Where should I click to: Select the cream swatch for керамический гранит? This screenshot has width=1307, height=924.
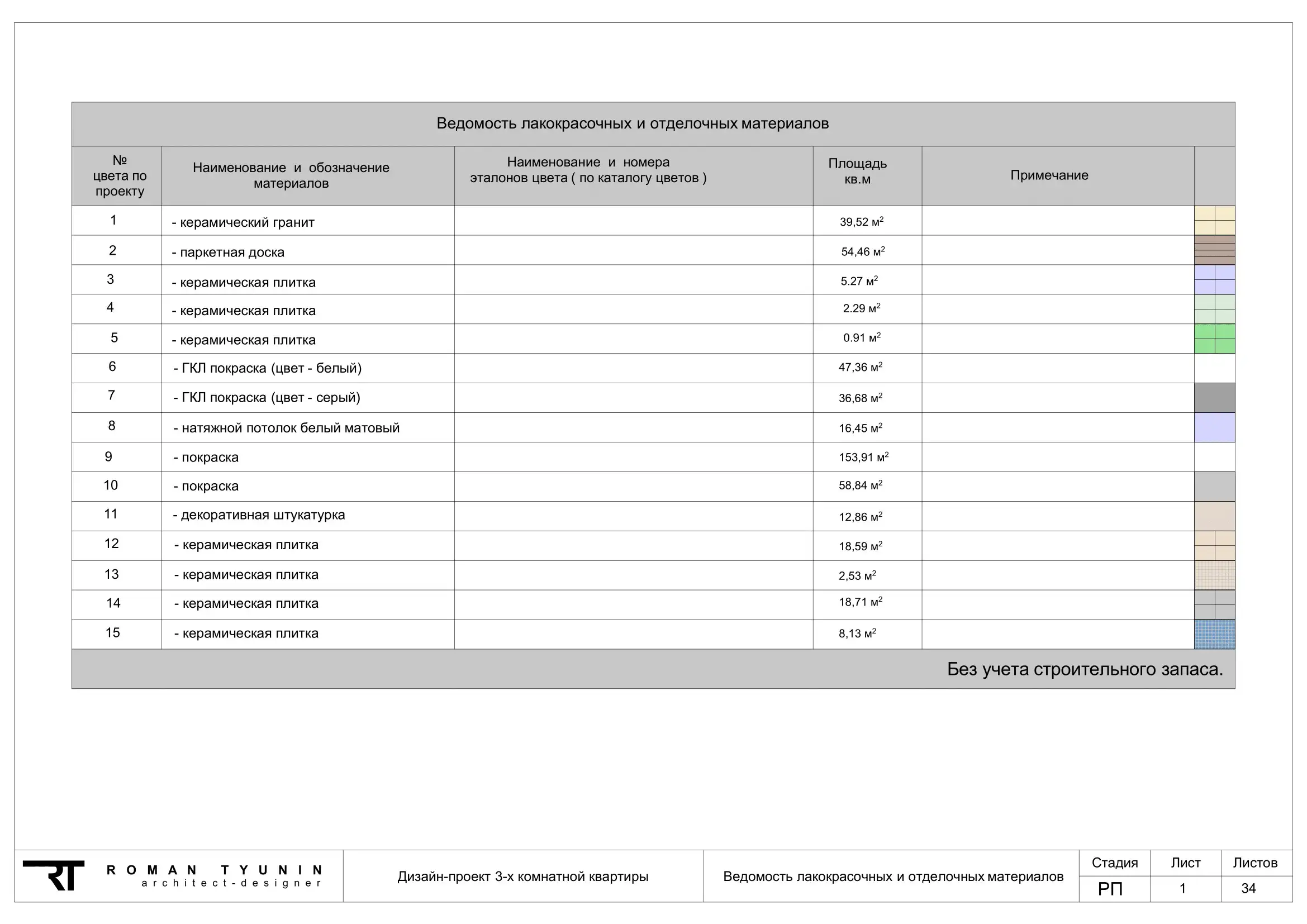[x=1214, y=220]
